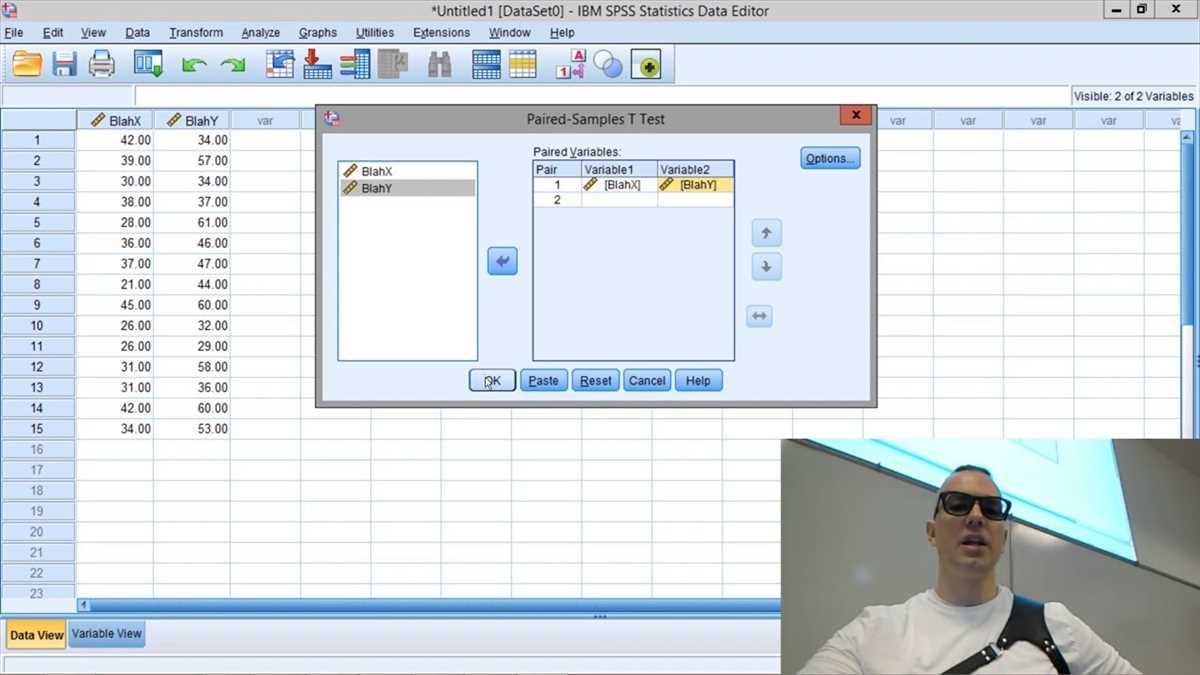
Task: Open the Data menu
Action: (137, 33)
